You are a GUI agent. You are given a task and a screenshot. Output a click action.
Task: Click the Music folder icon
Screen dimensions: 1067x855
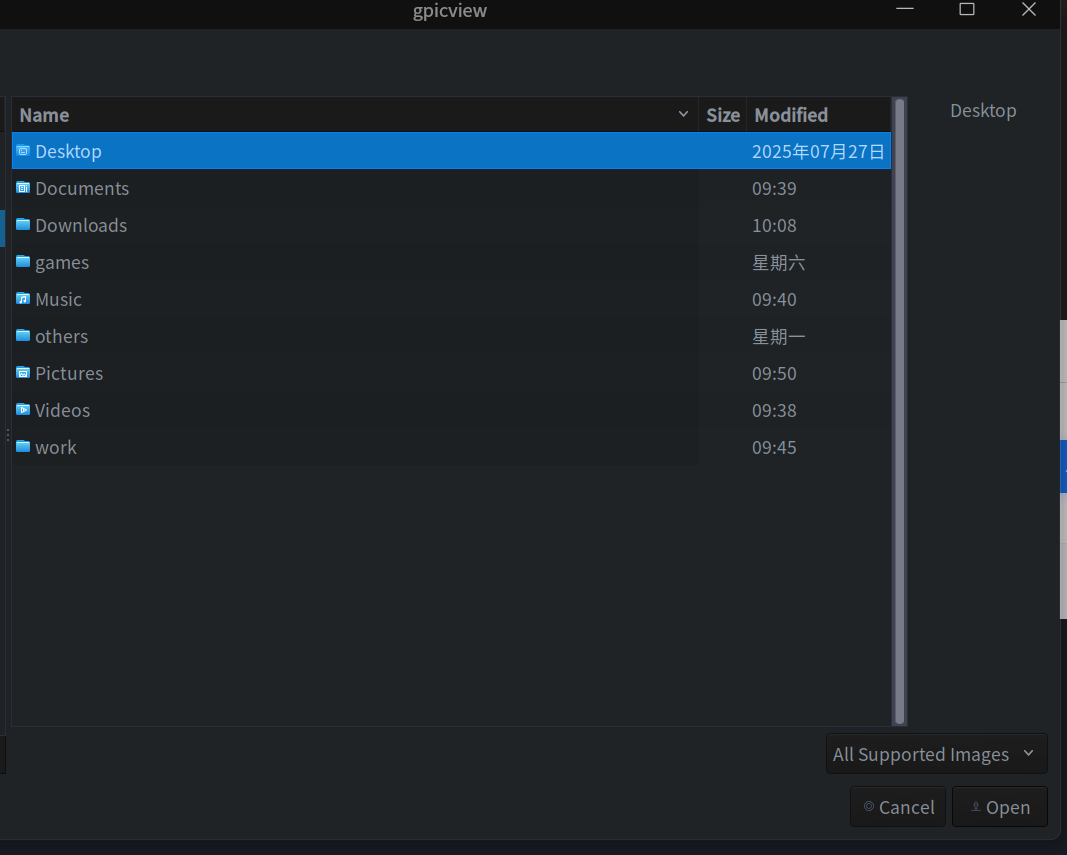tap(23, 298)
